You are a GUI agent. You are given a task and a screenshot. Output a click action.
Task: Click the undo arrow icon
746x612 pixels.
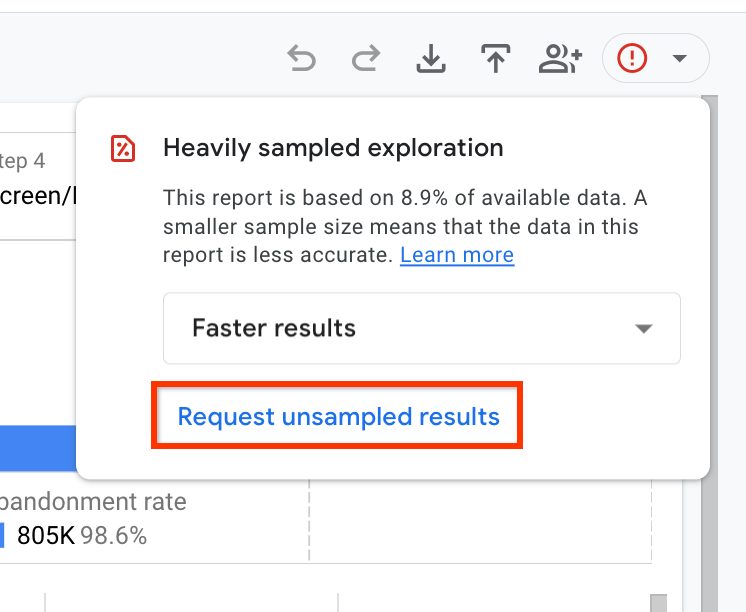click(x=301, y=59)
